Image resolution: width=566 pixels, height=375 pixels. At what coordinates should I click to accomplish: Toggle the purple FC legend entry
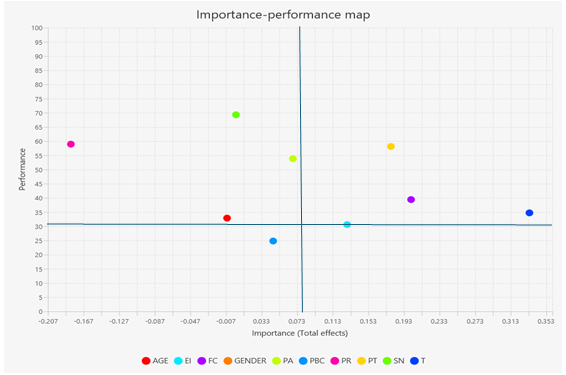[208, 361]
